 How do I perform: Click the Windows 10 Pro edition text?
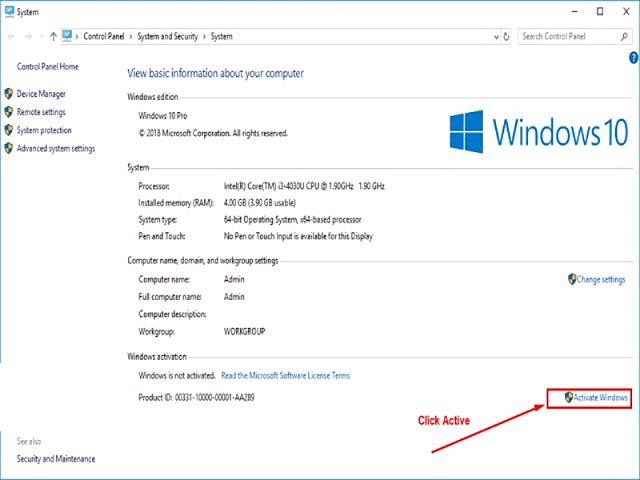(163, 116)
